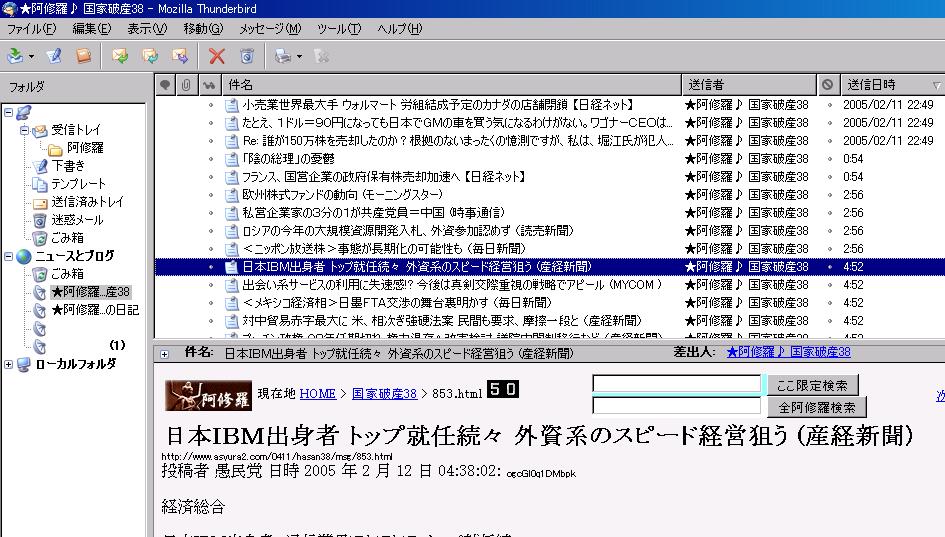Click the 全阿修羅検索 button
This screenshot has height=537, width=945.
coord(817,407)
